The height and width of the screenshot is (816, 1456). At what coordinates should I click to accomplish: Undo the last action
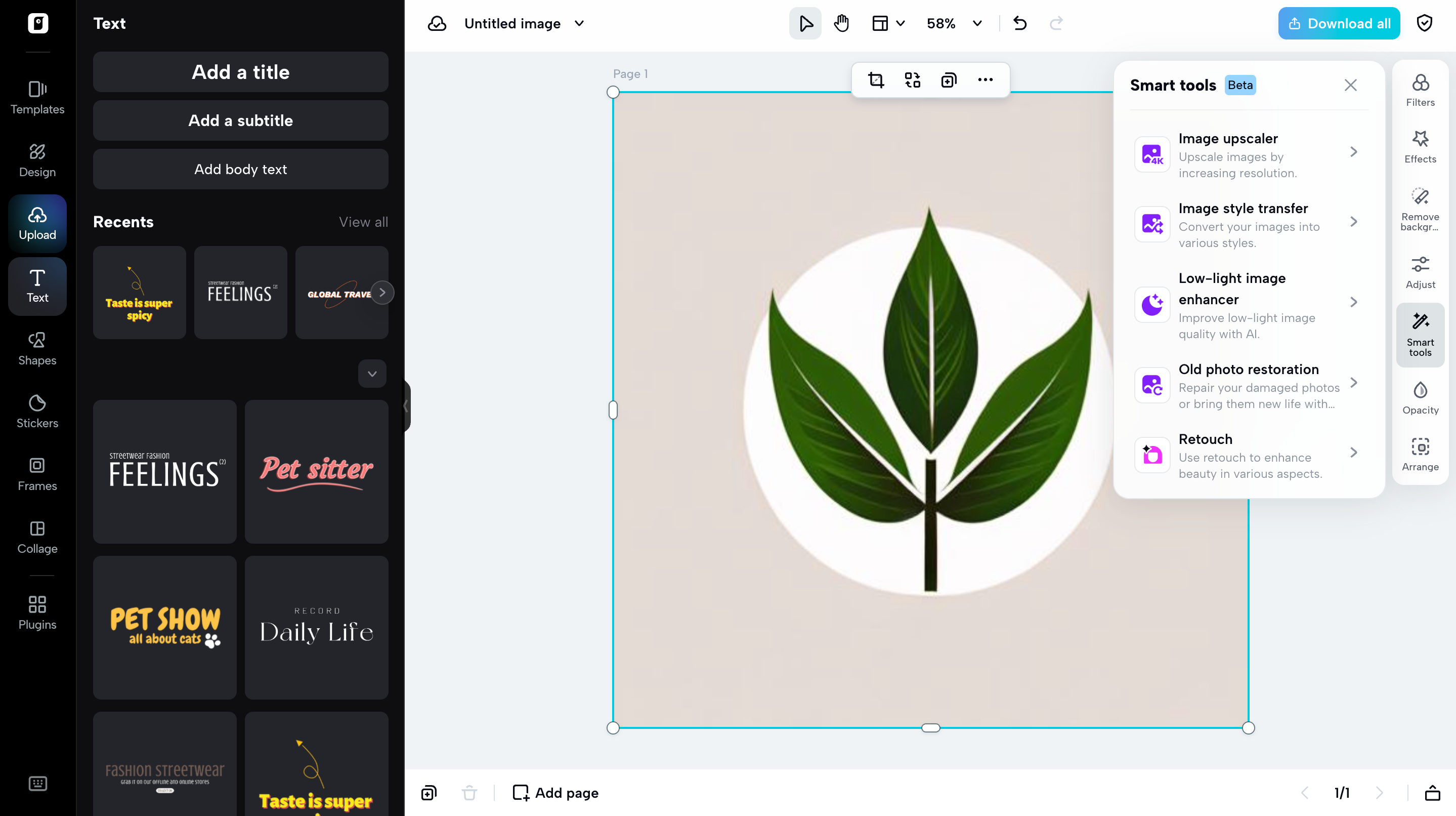(x=1020, y=23)
